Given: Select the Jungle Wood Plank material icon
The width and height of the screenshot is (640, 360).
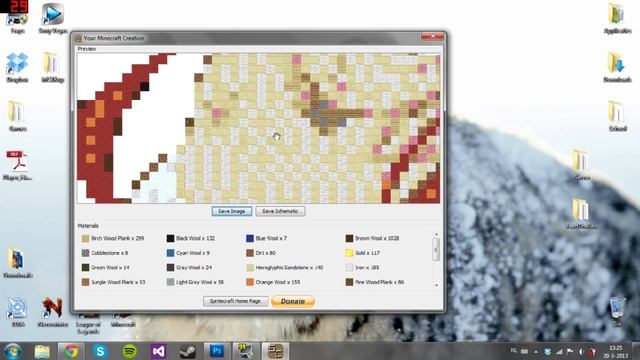Looking at the screenshot, I should coord(85,282).
